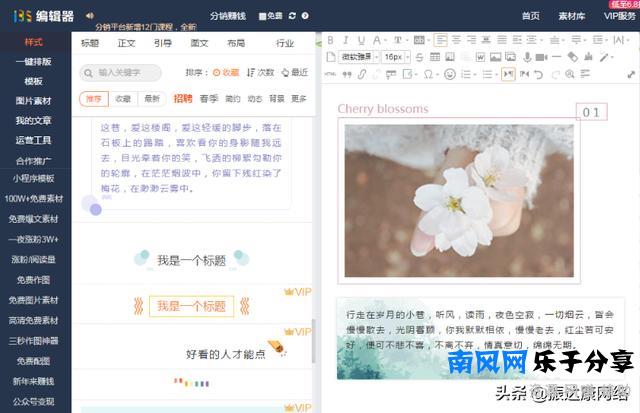Toggle bold formatting in editor toolbar

[331, 40]
